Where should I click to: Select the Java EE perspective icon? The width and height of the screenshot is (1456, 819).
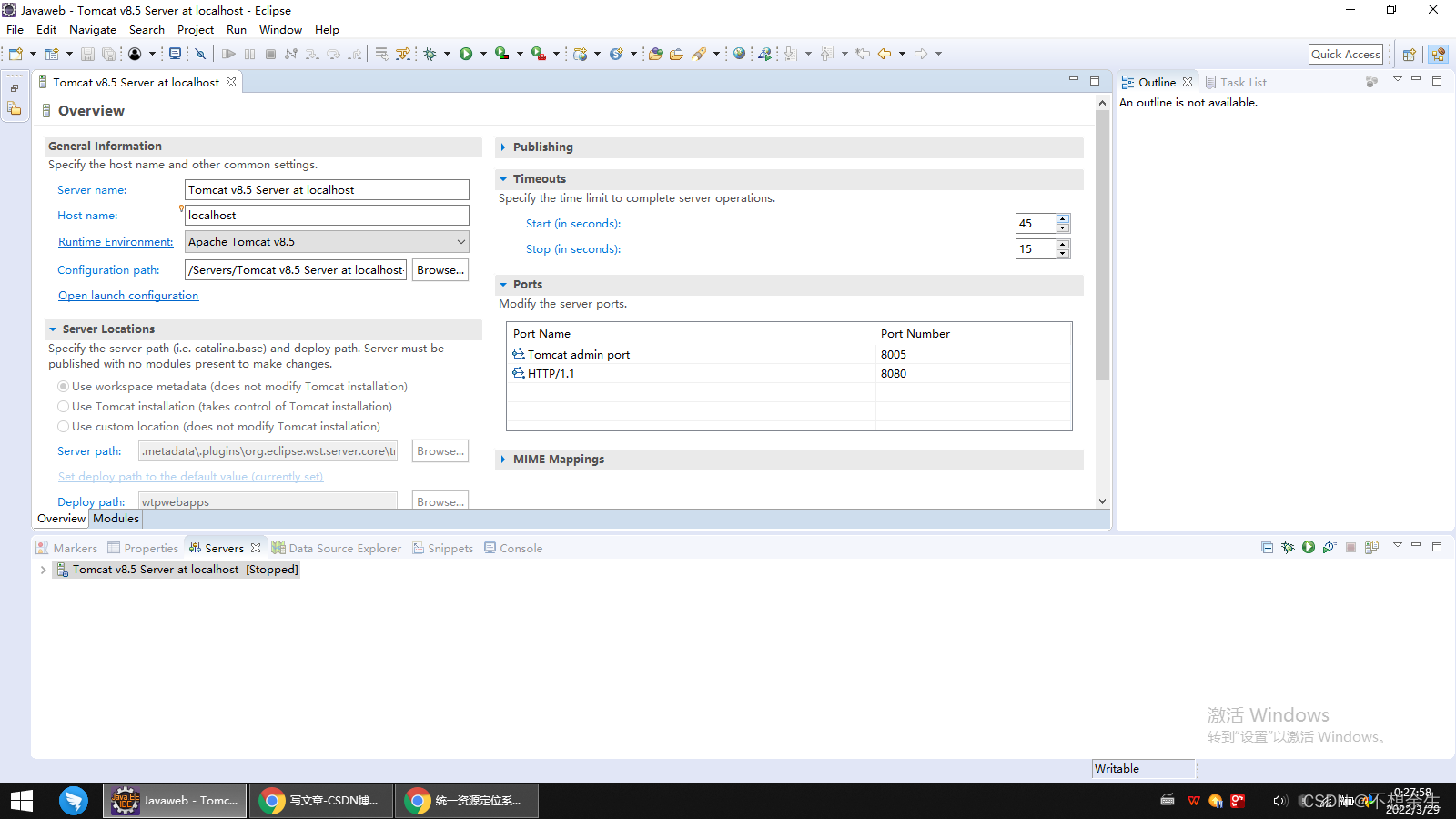[x=1438, y=55]
